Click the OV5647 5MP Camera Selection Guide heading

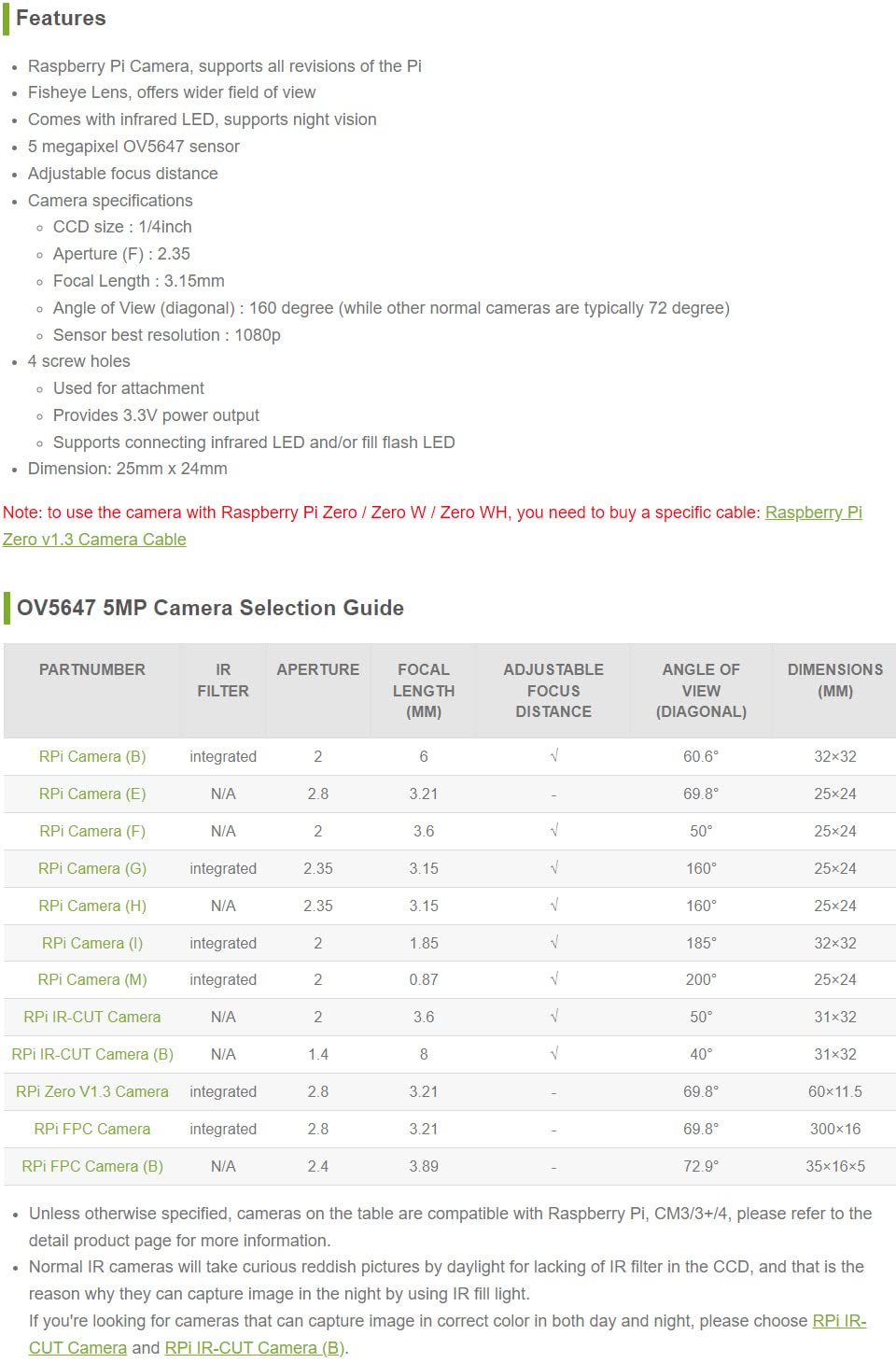(x=210, y=608)
